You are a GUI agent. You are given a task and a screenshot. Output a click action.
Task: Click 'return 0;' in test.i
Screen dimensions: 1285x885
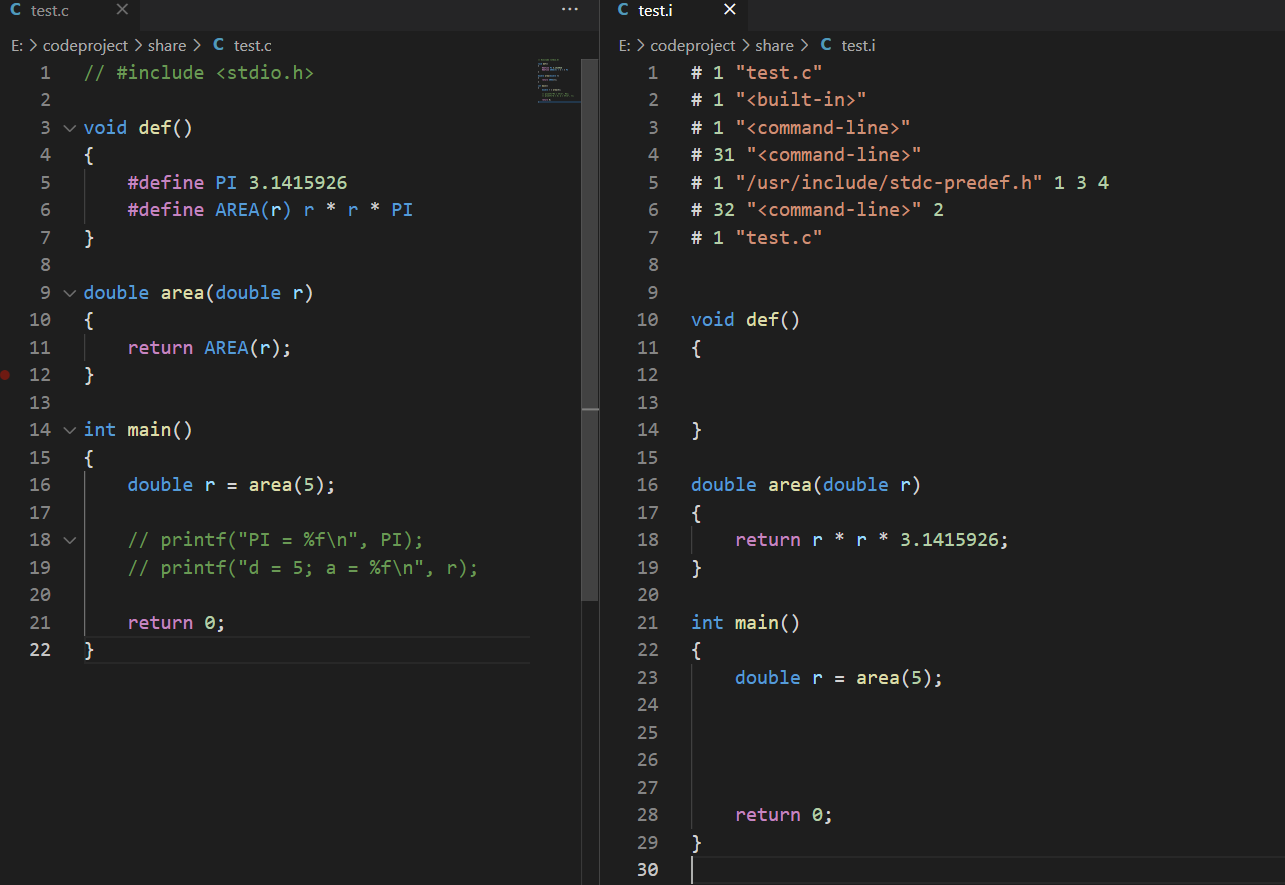[784, 815]
